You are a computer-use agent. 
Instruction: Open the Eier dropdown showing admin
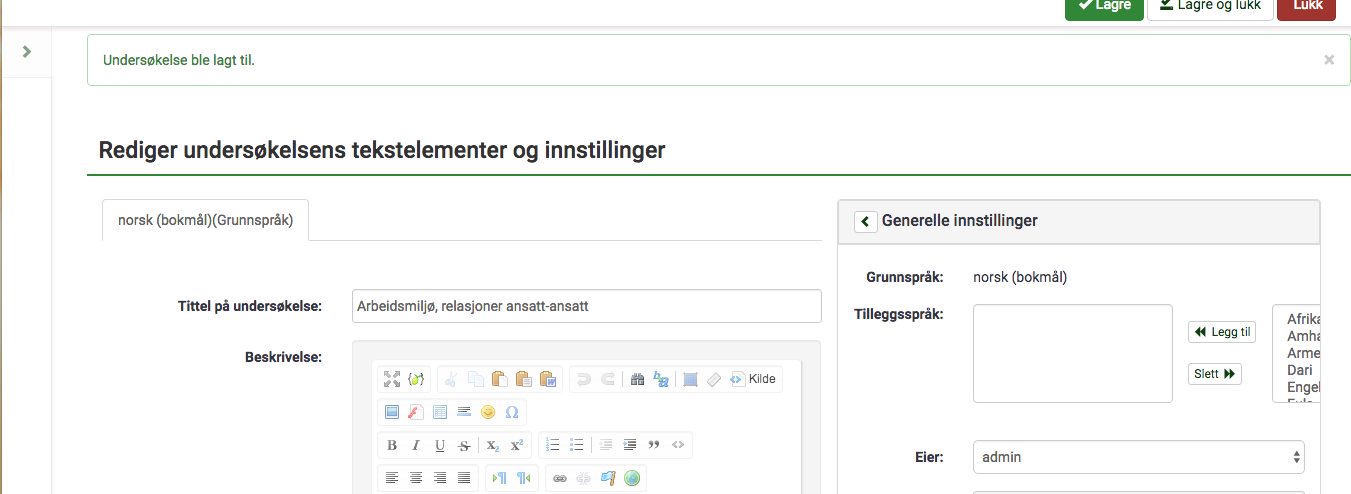1139,457
